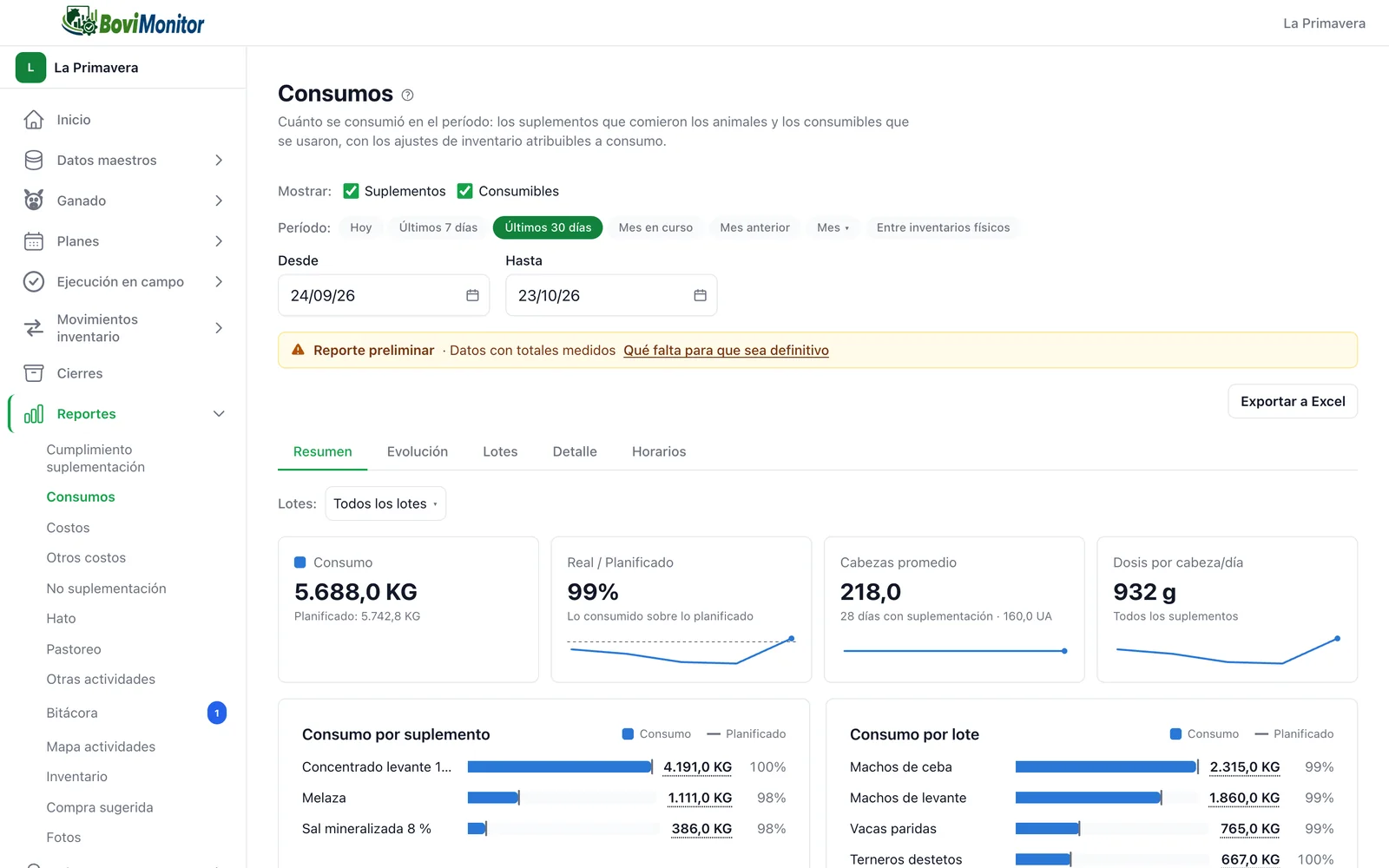1389x868 pixels.
Task: Collapse the Reportes section chevron
Action: pos(219,414)
